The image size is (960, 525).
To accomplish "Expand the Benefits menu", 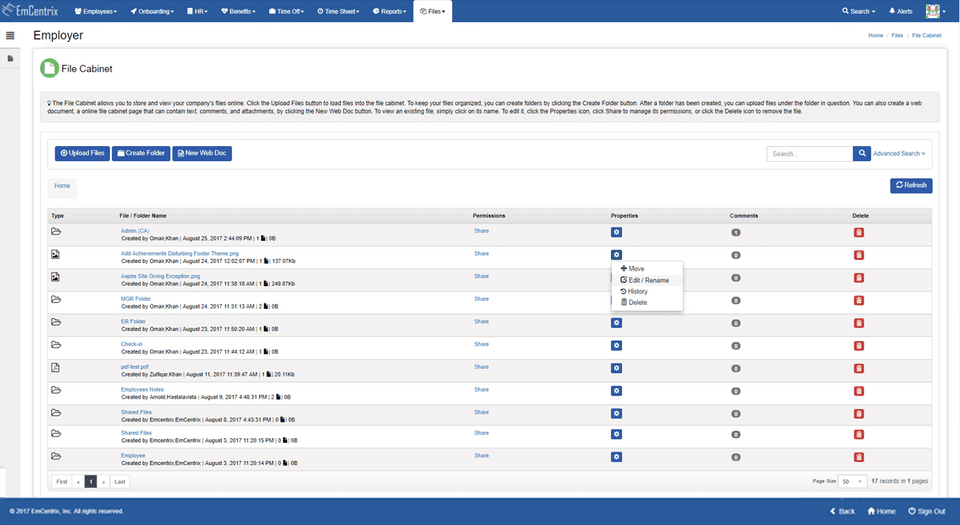I will [x=238, y=11].
